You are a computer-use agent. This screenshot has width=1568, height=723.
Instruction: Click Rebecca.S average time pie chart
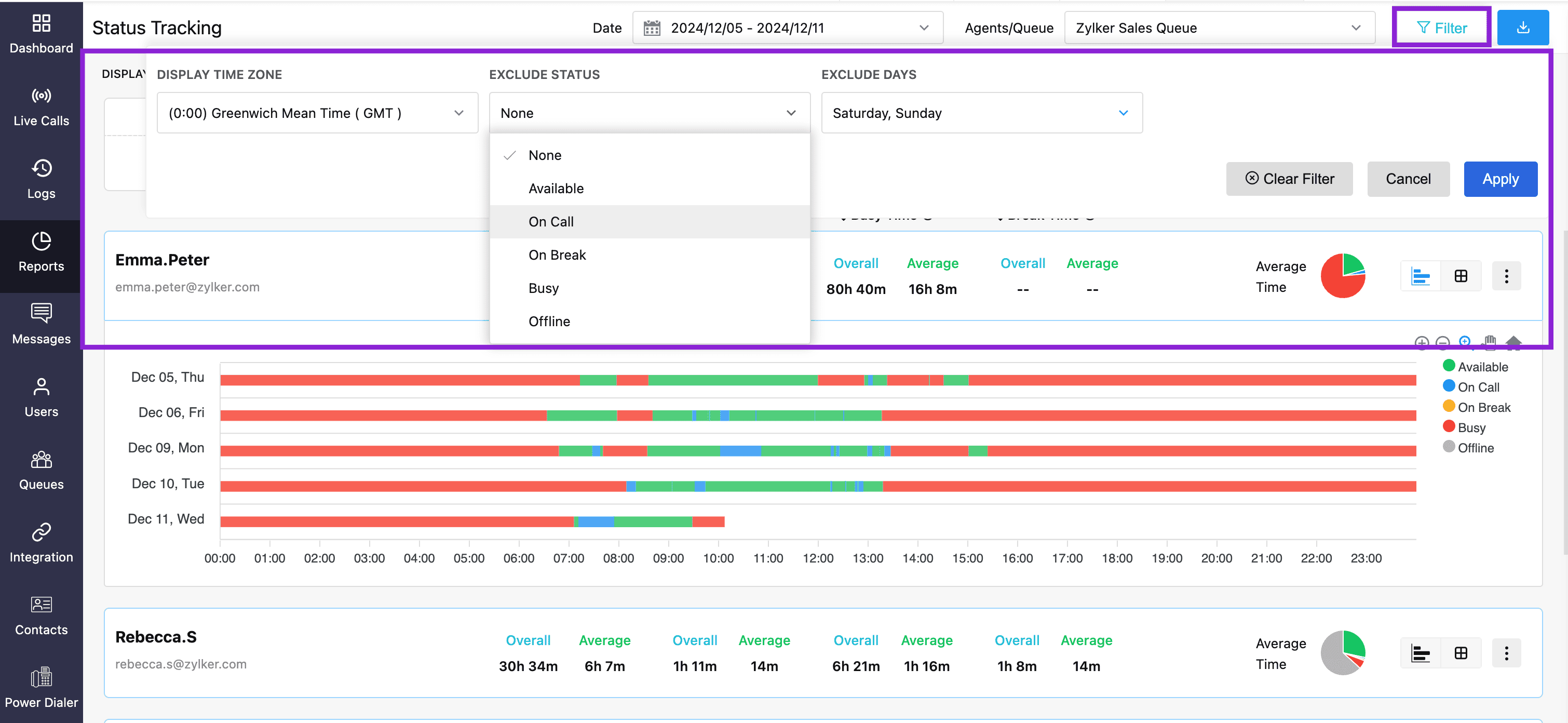click(x=1342, y=653)
